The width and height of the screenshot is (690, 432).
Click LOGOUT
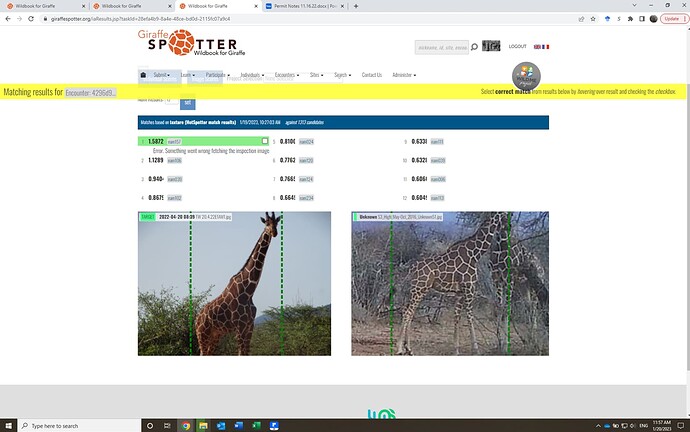coord(518,46)
